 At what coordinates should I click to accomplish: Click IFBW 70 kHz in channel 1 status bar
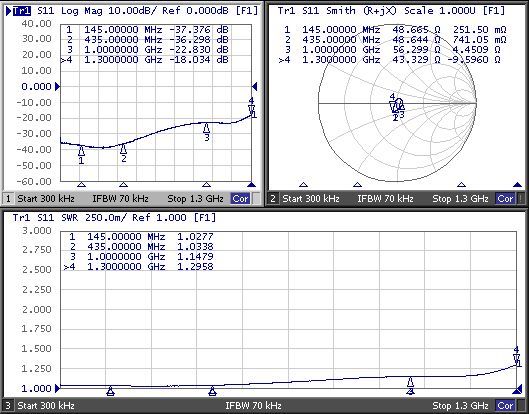120,199
